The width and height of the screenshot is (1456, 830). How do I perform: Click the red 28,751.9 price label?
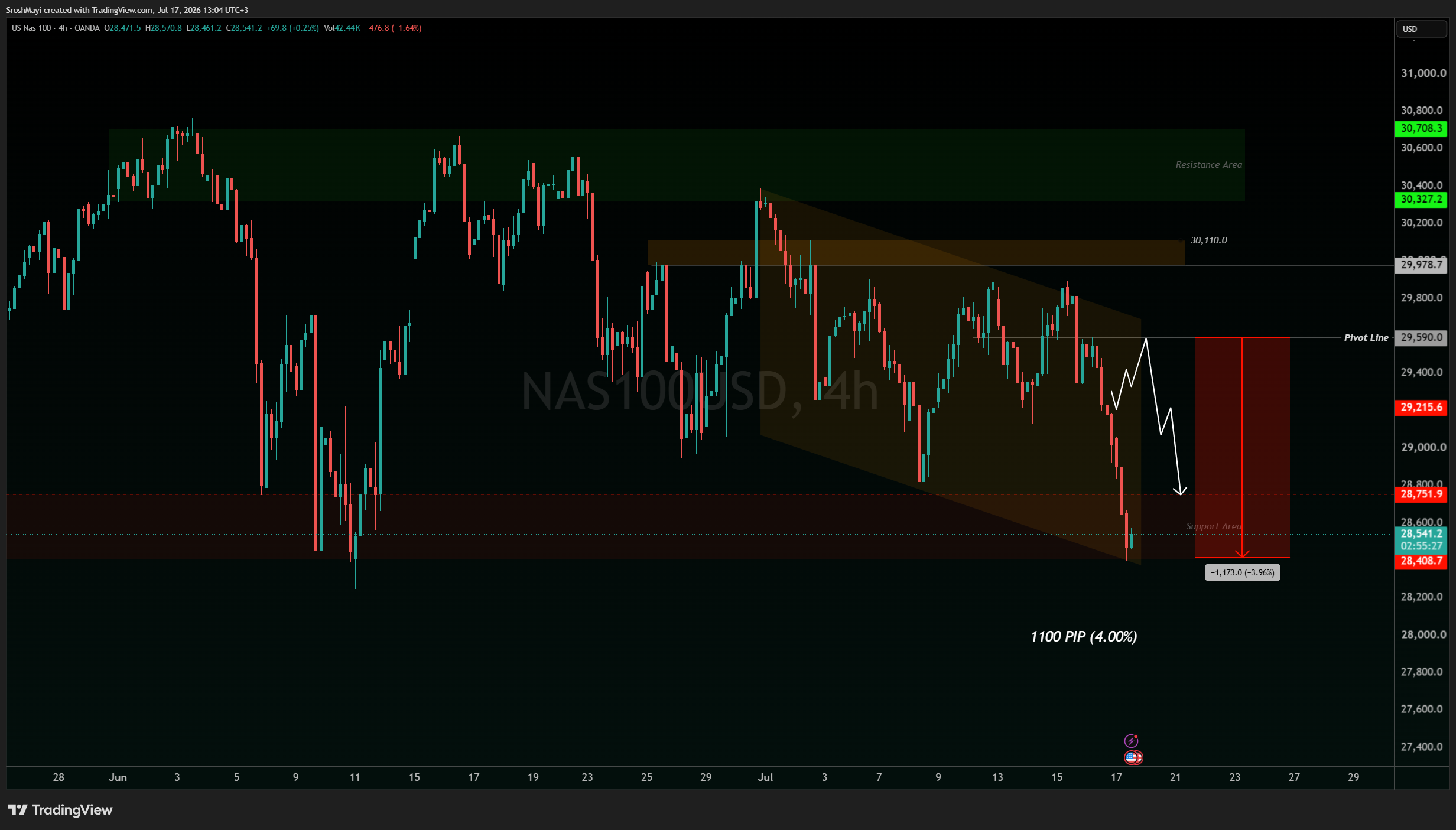tap(1421, 494)
